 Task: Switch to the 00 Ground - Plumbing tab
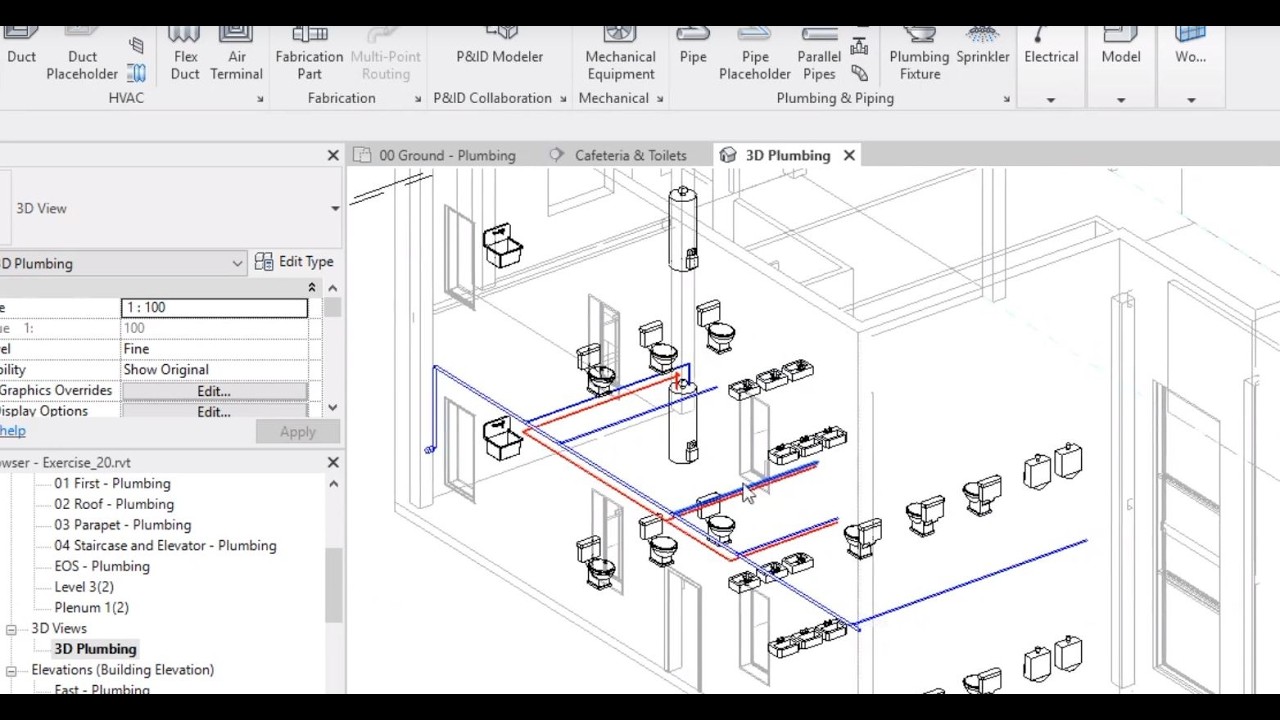click(x=434, y=155)
